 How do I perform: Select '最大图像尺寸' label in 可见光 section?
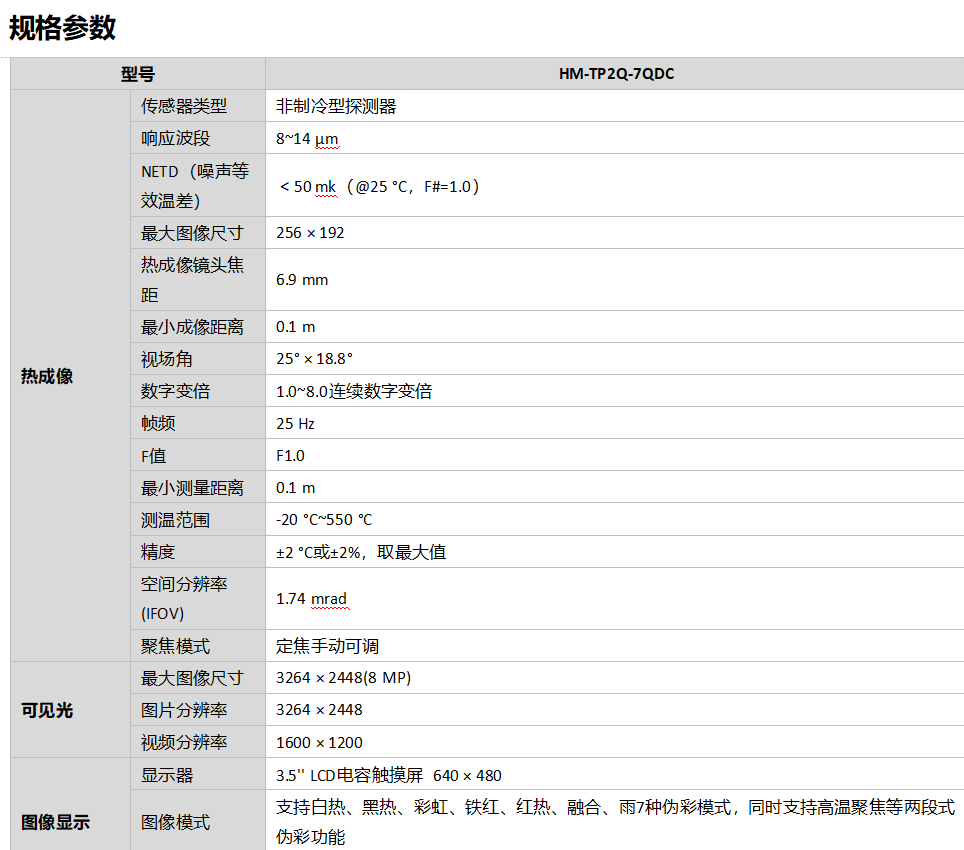198,678
